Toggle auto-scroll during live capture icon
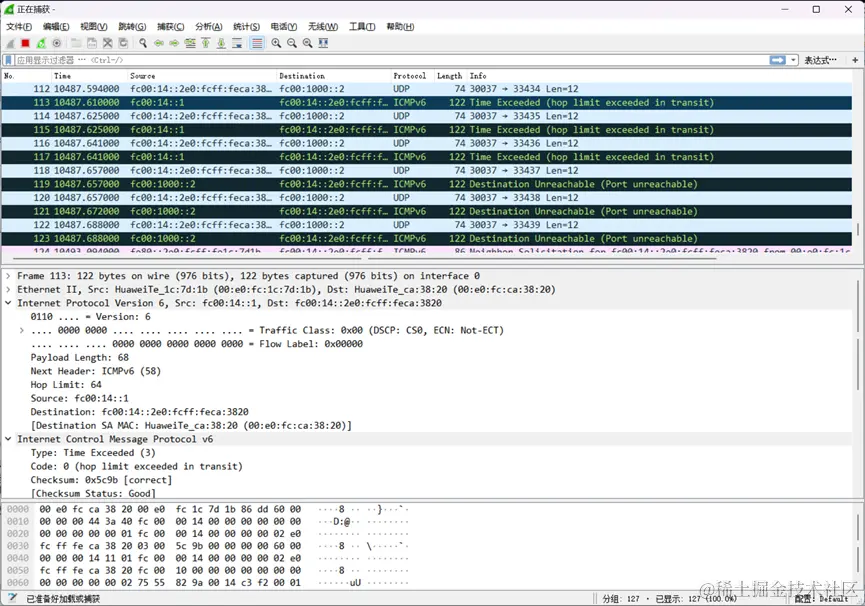The height and width of the screenshot is (606, 865). 237,43
